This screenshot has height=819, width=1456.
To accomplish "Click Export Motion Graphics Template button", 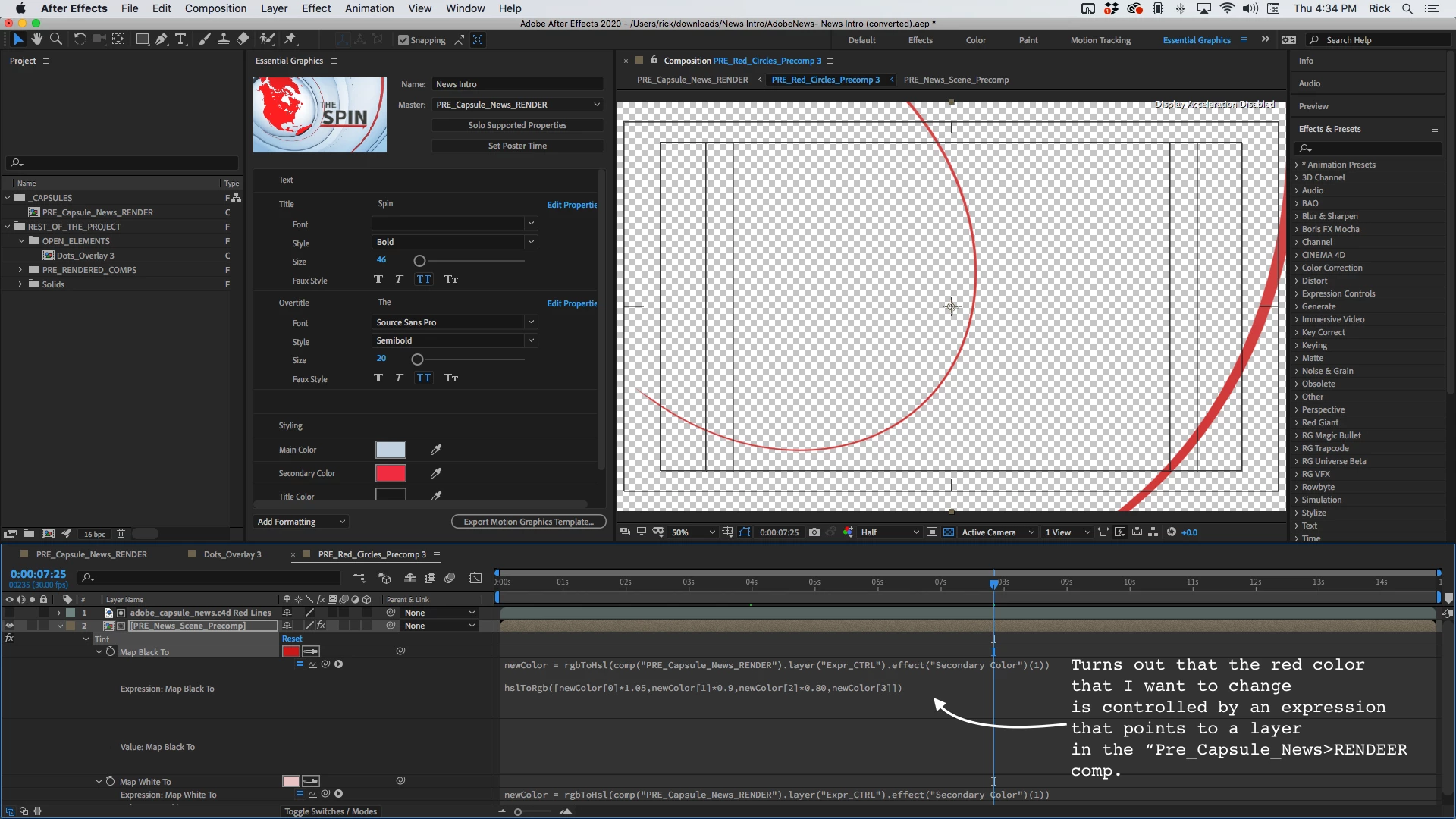I will [x=529, y=522].
